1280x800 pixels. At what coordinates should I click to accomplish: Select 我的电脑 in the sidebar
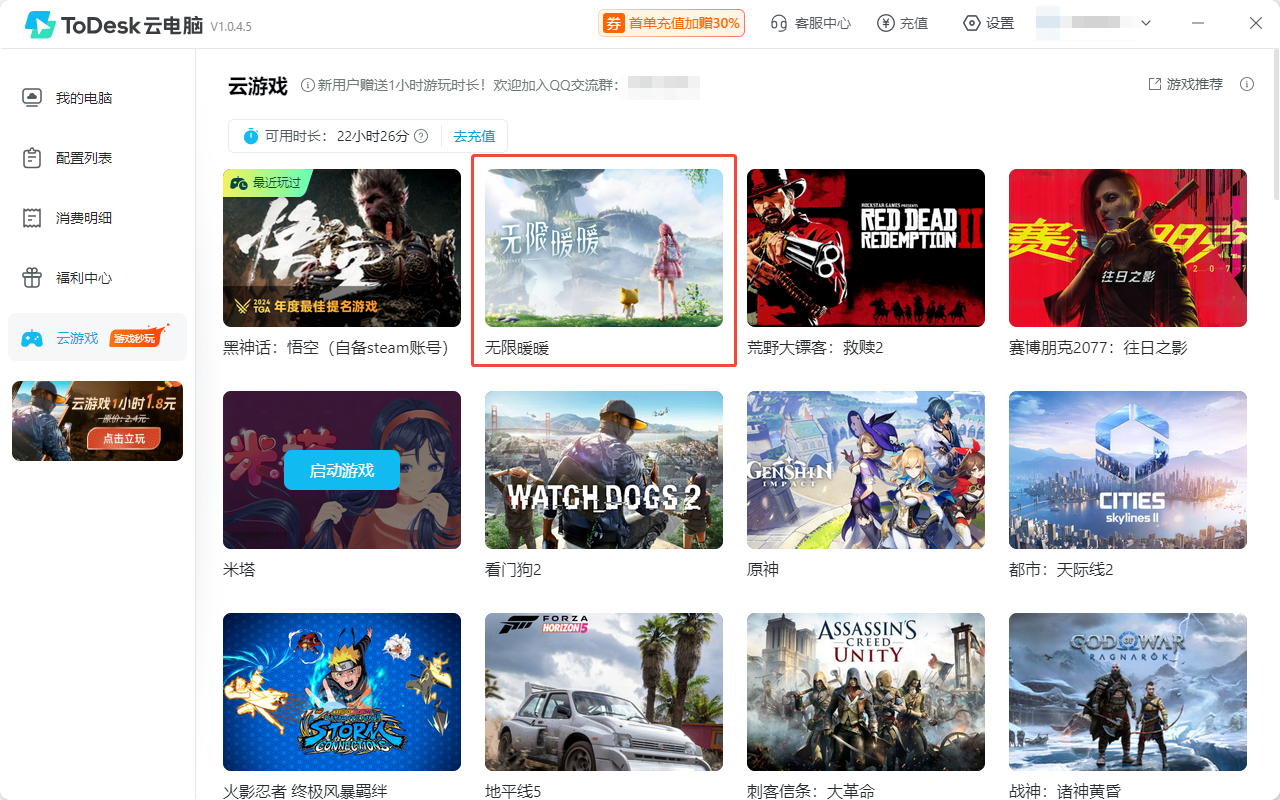click(x=97, y=98)
